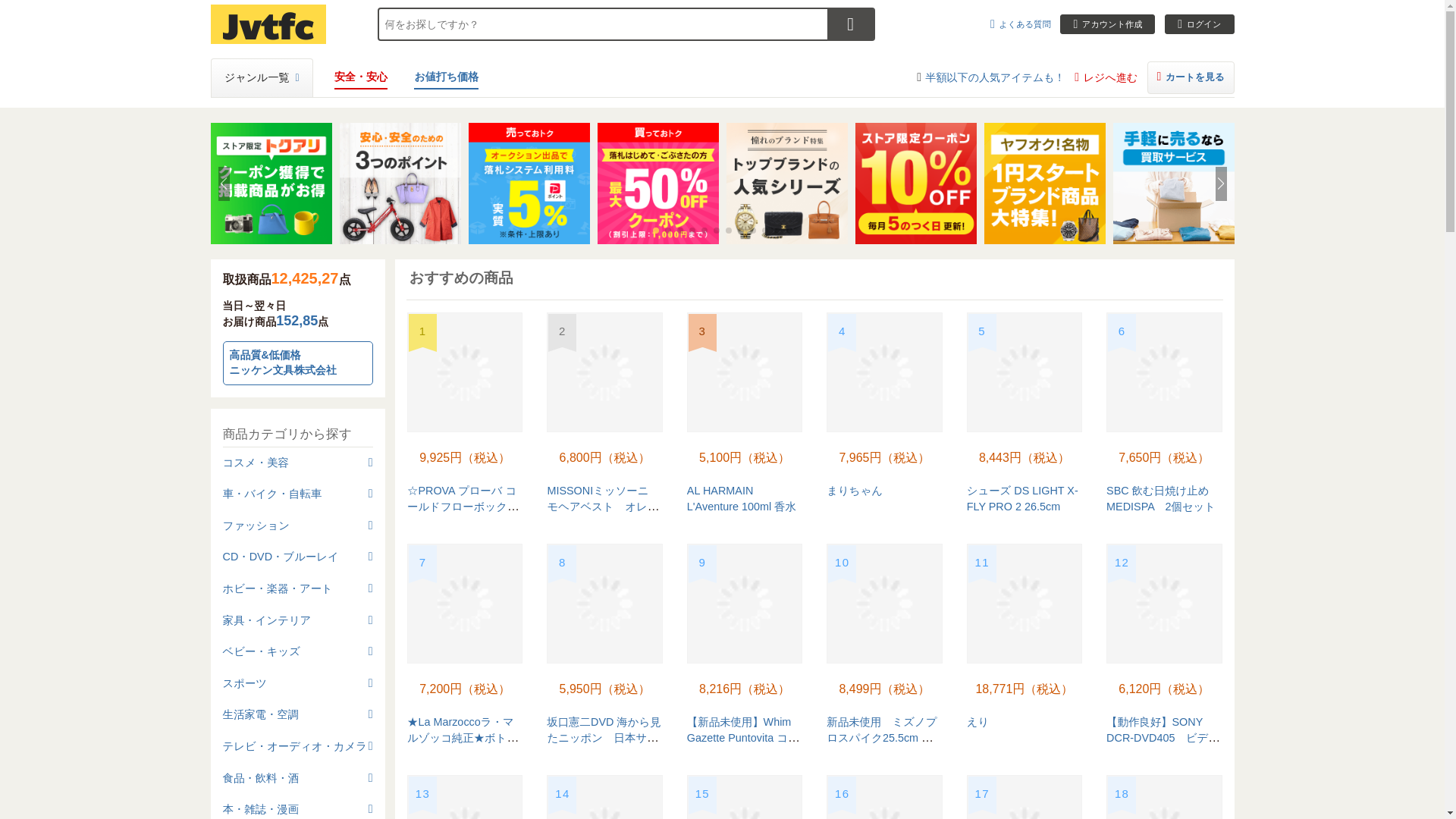The image size is (1456, 819).
Task: Click アカウント作成 account button
Action: (x=1106, y=24)
